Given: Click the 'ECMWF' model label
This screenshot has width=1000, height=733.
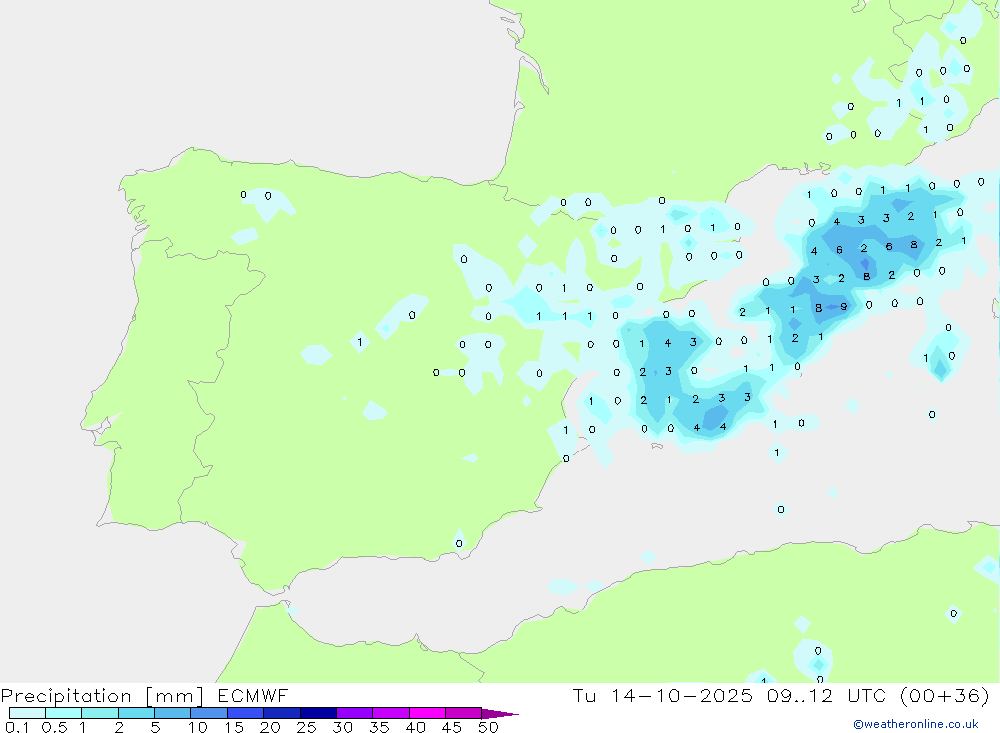Looking at the screenshot, I should coord(253,696).
